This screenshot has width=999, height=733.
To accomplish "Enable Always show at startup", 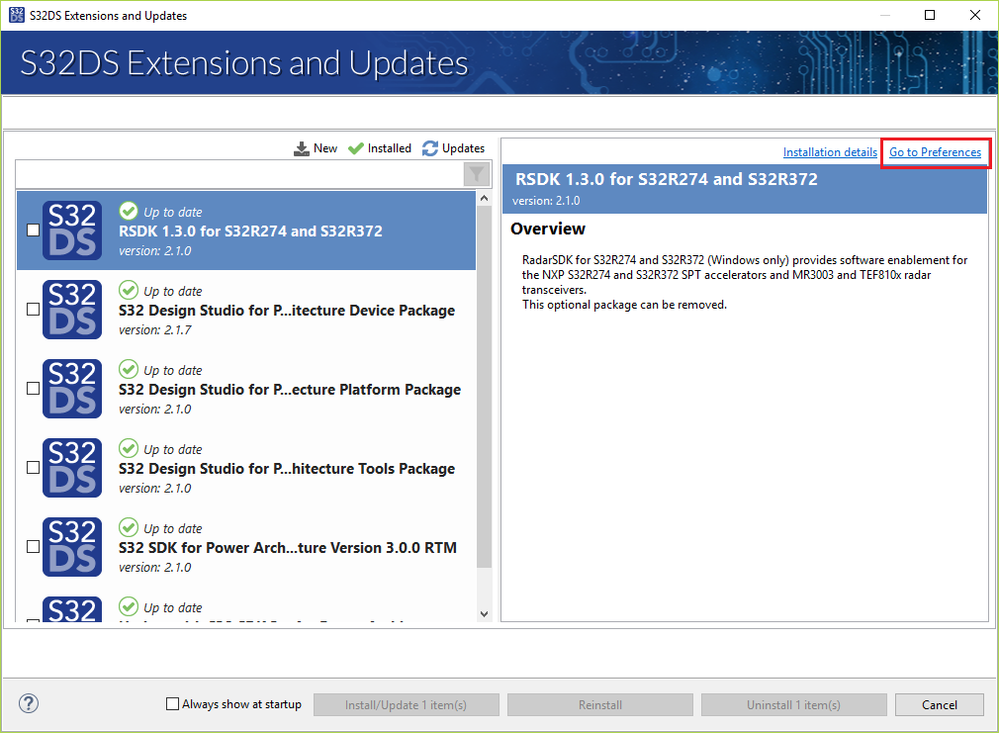I will tap(172, 704).
